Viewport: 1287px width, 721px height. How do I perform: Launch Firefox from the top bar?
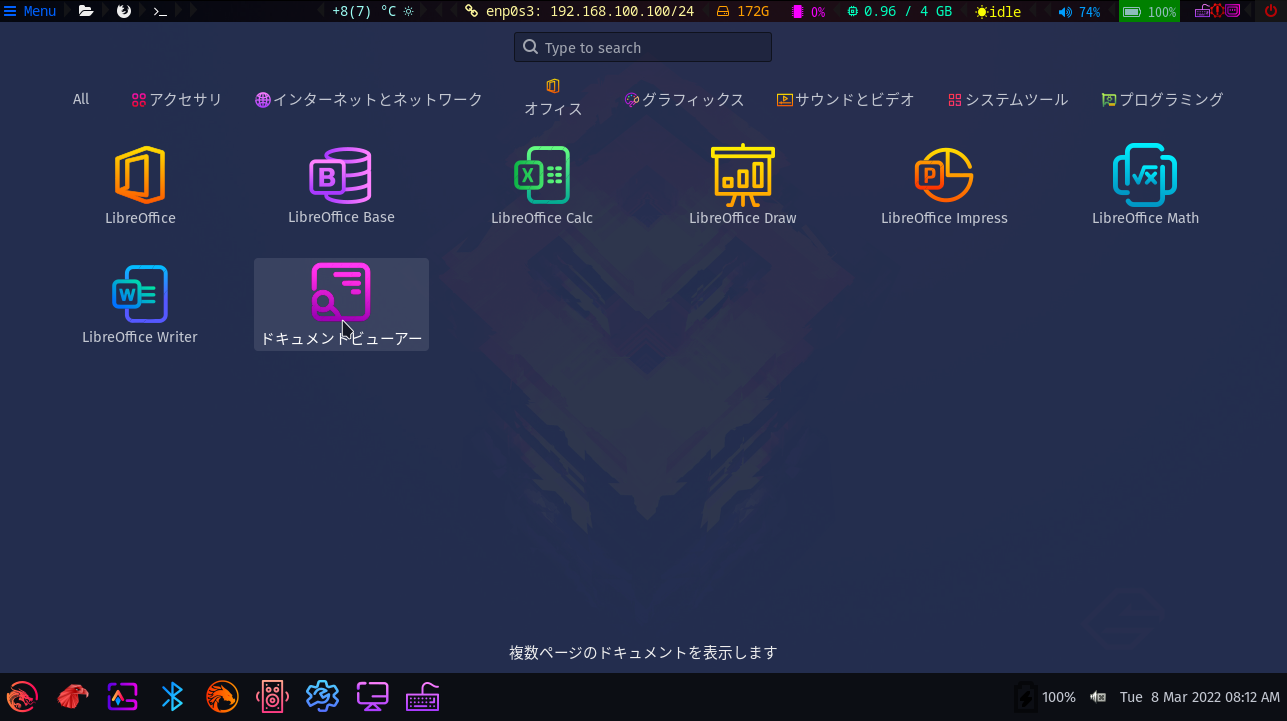(124, 11)
